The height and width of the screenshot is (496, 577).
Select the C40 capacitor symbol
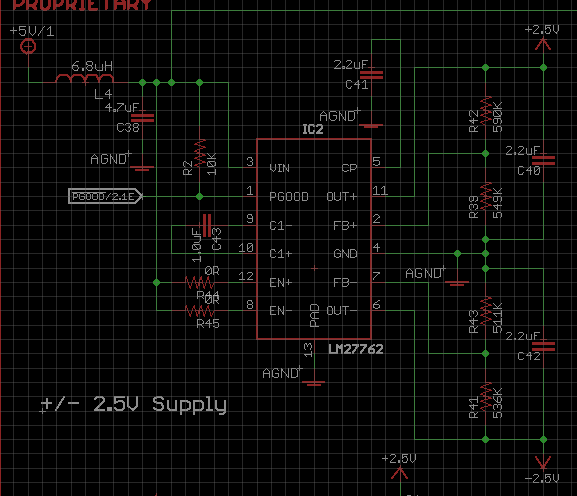click(x=544, y=160)
